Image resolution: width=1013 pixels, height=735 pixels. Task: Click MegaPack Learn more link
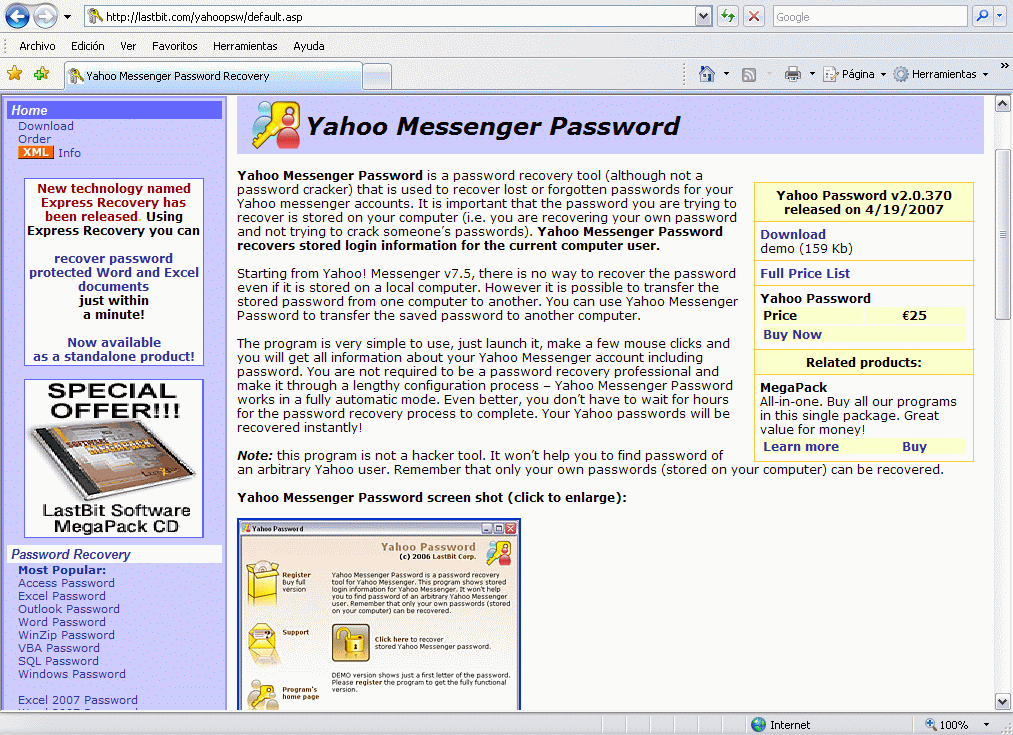(x=800, y=446)
